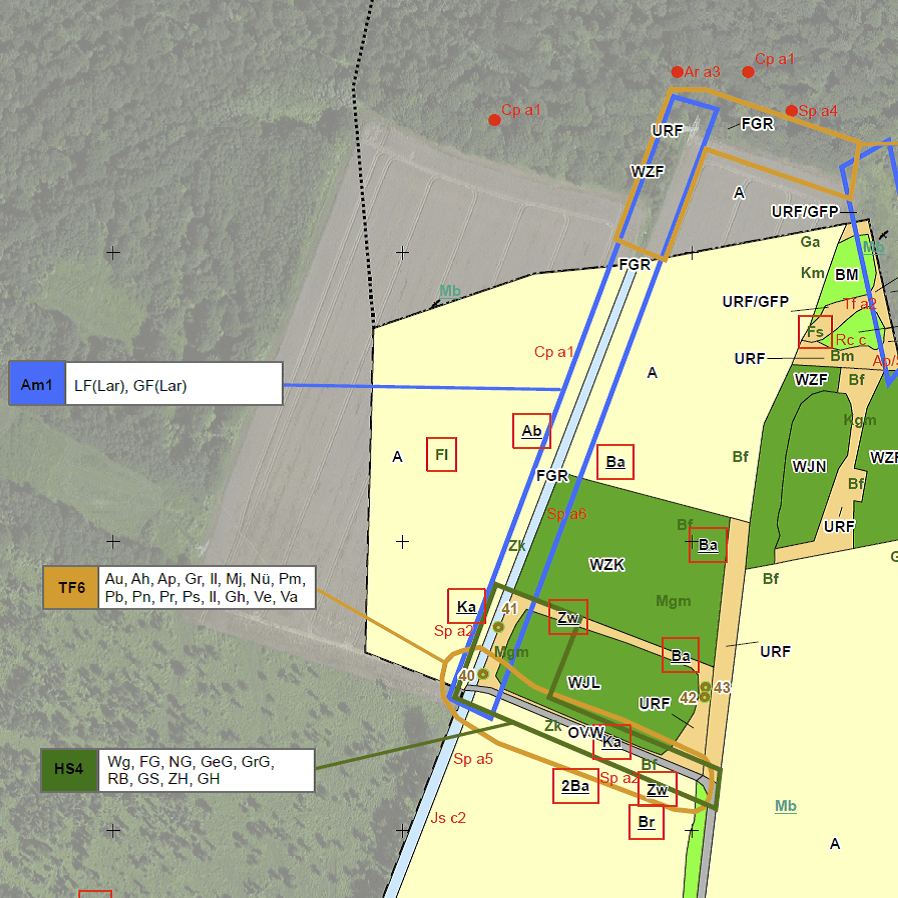The image size is (898, 898).
Task: Select the circle marker numbered 41
Action: click(498, 627)
